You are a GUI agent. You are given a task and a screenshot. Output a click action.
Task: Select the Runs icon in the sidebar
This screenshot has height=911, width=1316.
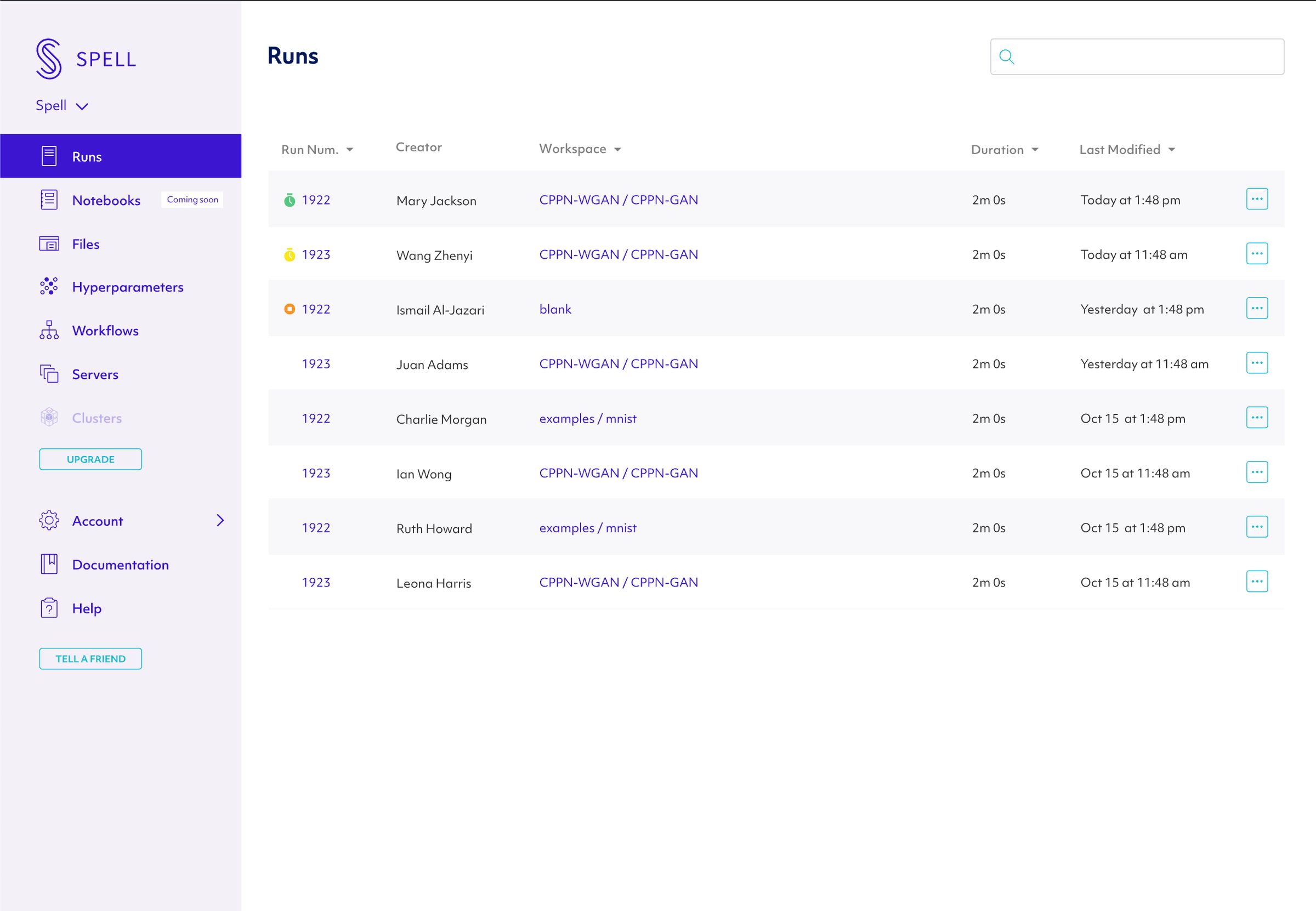point(49,155)
